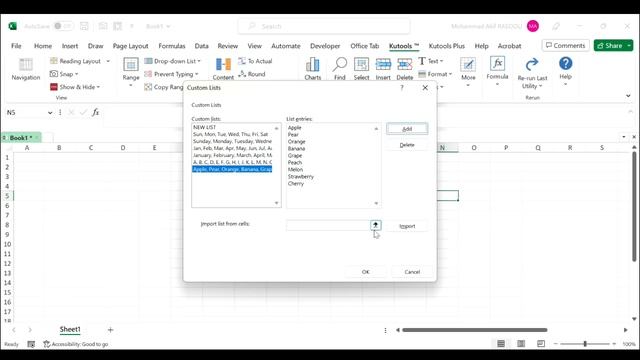Select column O header

click(474, 148)
